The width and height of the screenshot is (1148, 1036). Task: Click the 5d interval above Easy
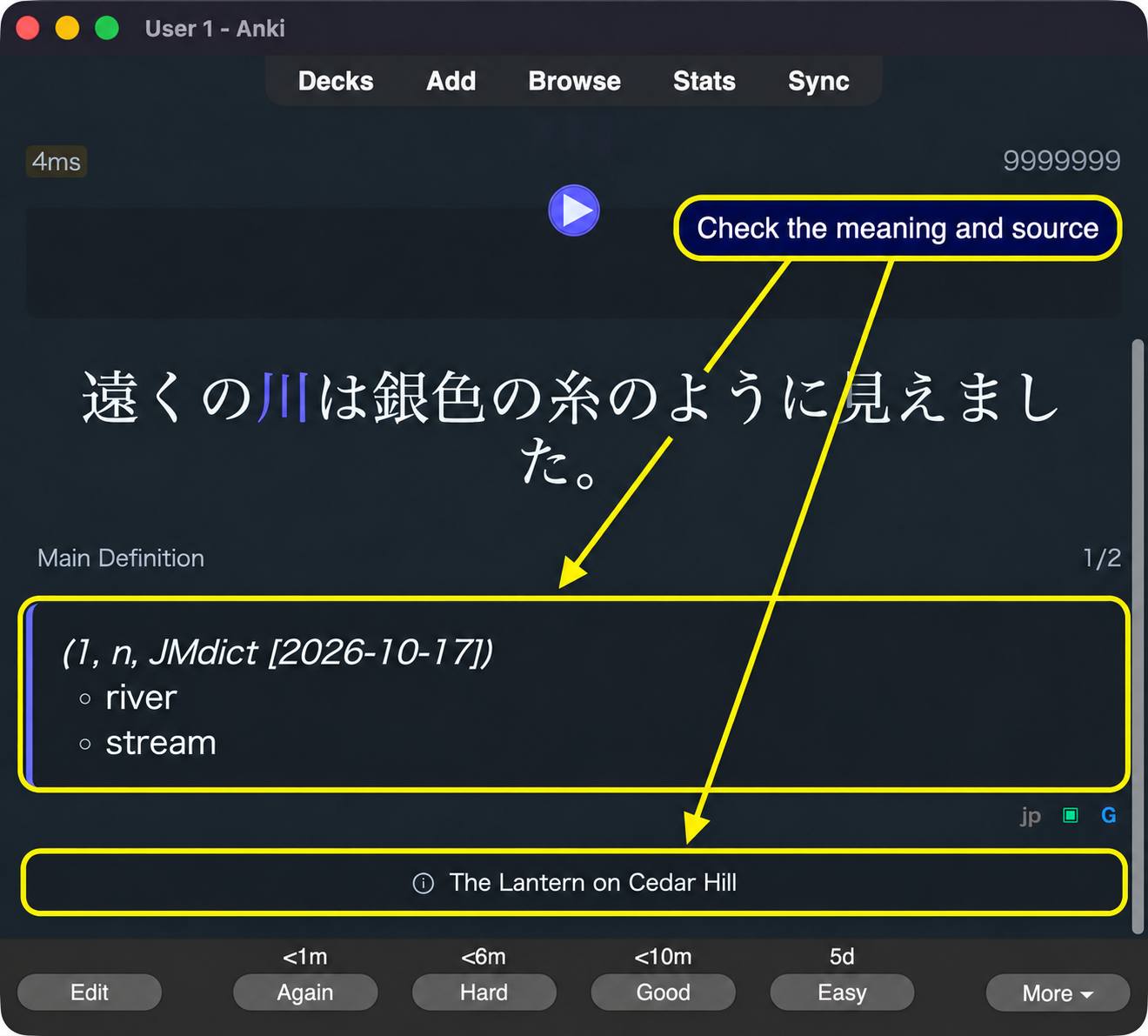[x=842, y=957]
